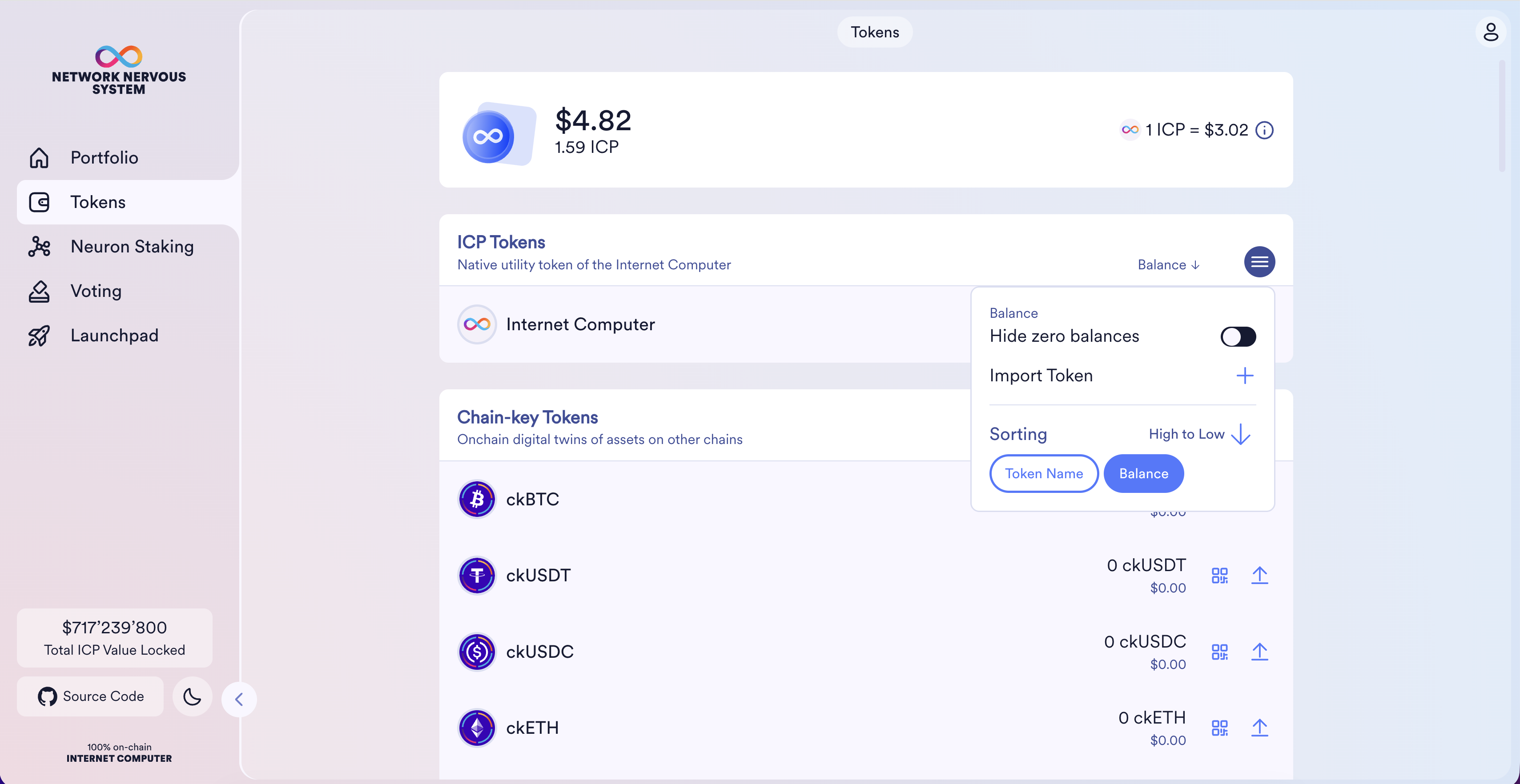
Task: Select Balance sorting option
Action: (1143, 474)
